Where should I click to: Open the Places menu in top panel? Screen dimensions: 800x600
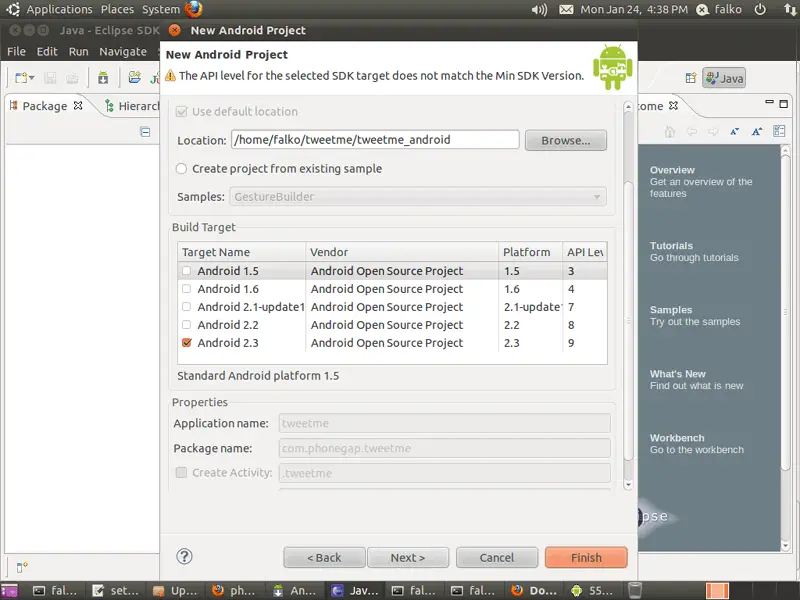pos(117,9)
